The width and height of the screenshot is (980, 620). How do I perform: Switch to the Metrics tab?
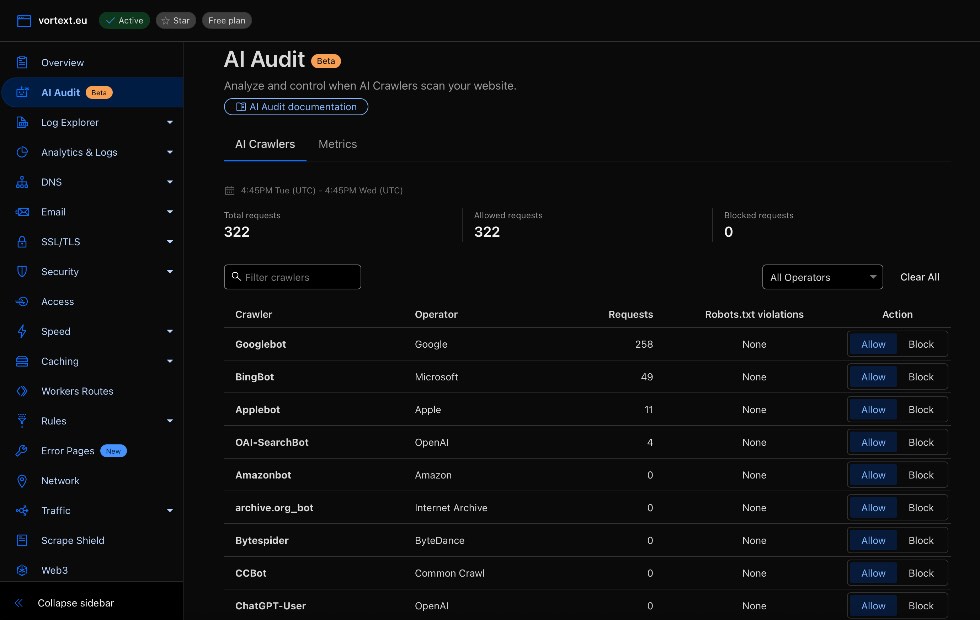(337, 144)
